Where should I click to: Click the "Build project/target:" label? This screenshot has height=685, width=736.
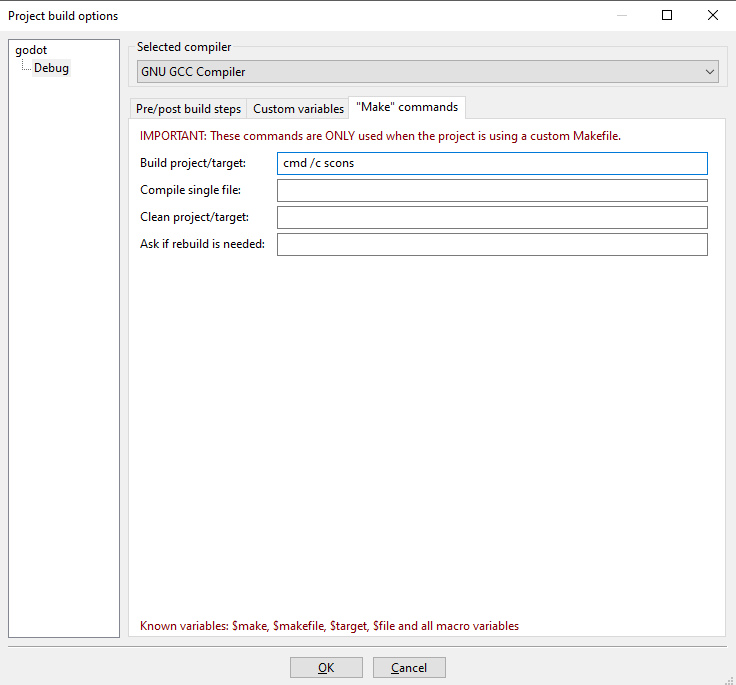[x=193, y=163]
